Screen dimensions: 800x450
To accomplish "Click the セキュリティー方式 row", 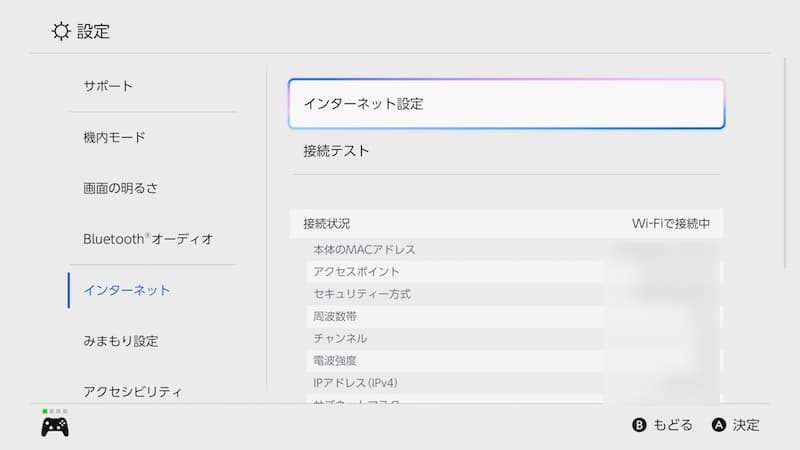I will pos(513,294).
